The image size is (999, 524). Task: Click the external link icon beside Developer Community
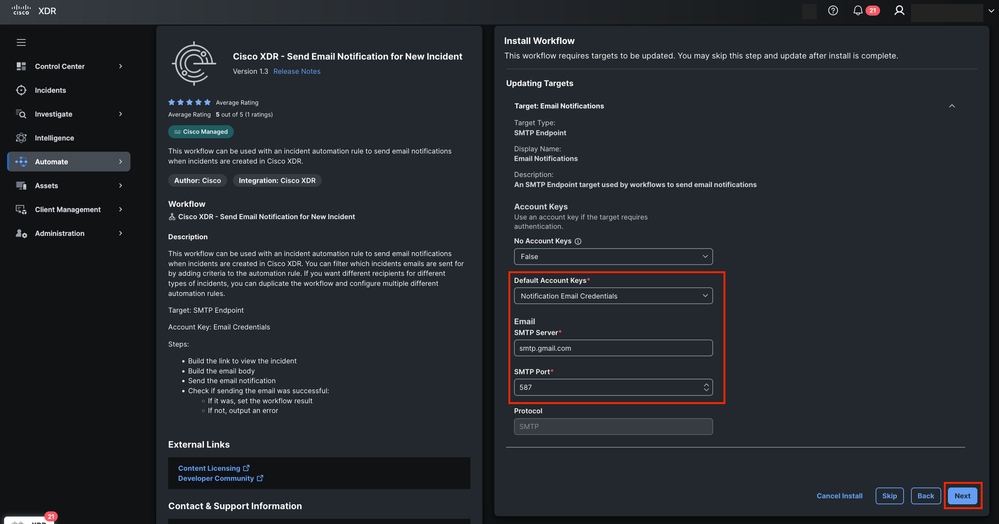coord(260,478)
